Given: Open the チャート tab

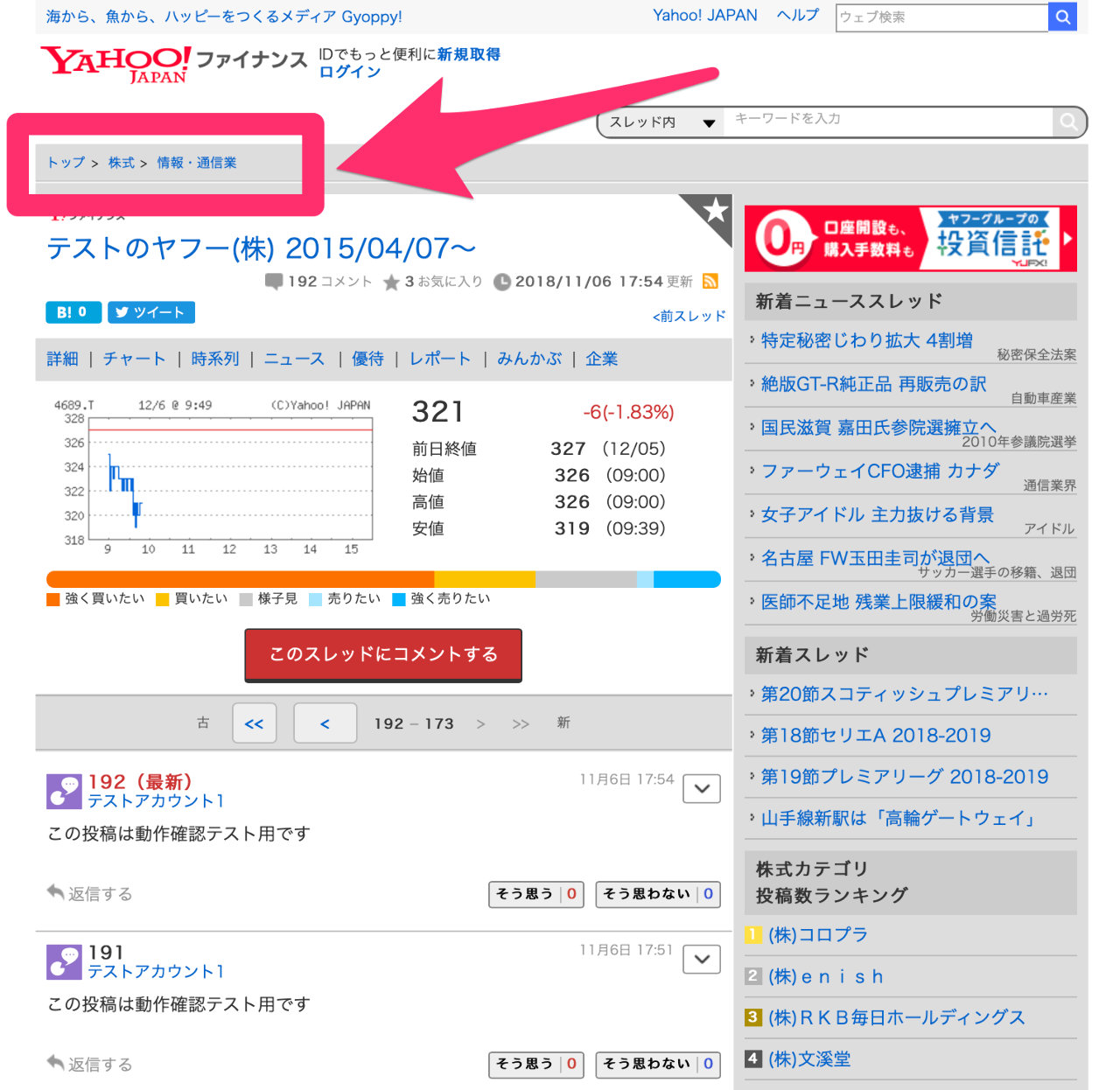Looking at the screenshot, I should tap(134, 359).
